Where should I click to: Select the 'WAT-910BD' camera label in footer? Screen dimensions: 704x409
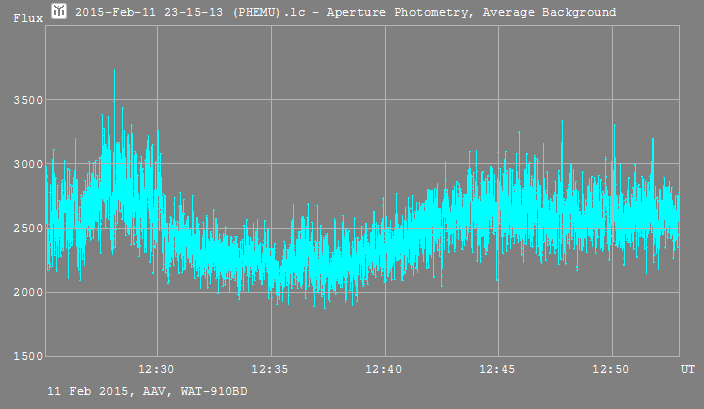tap(214, 391)
